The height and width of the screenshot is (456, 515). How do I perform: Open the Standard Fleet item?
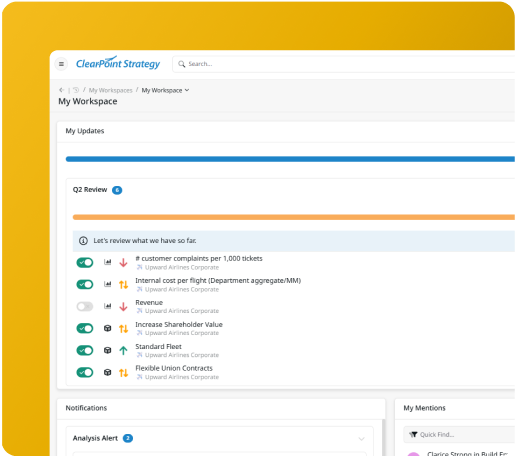[158, 347]
